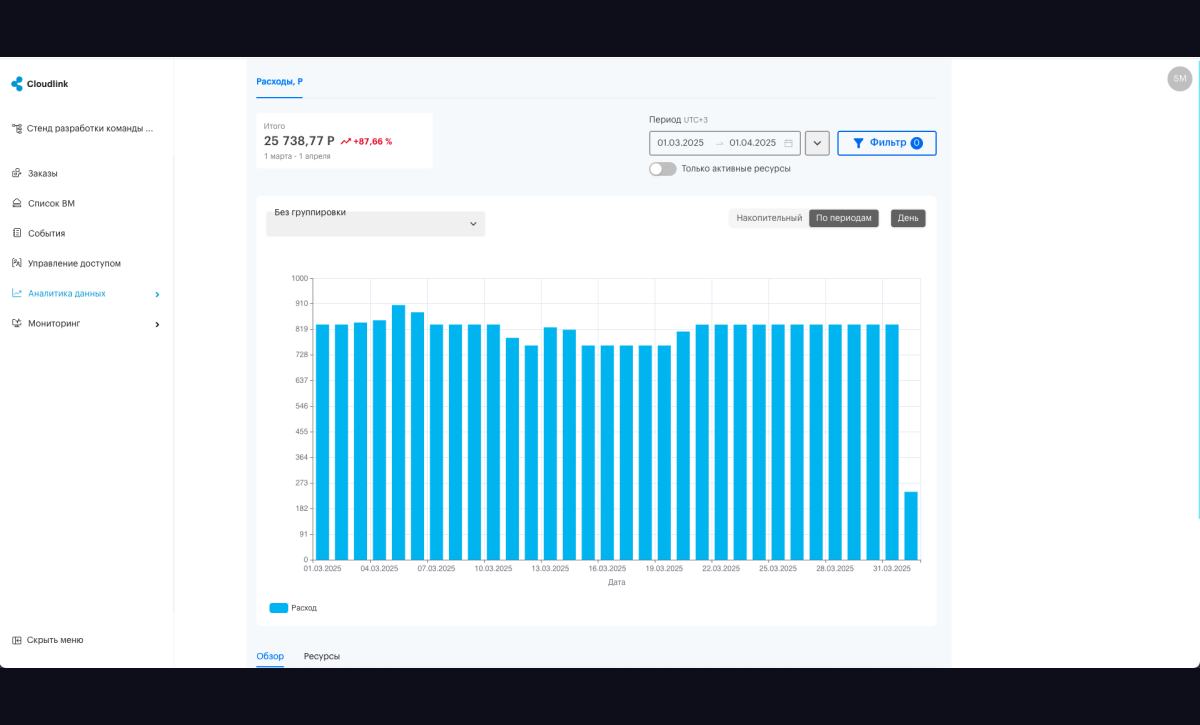Click the Скрыть меню icon
Image resolution: width=1200 pixels, height=725 pixels.
point(16,640)
